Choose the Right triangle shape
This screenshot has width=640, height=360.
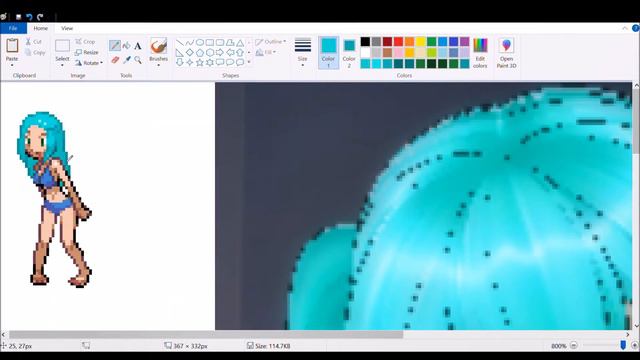tap(180, 52)
